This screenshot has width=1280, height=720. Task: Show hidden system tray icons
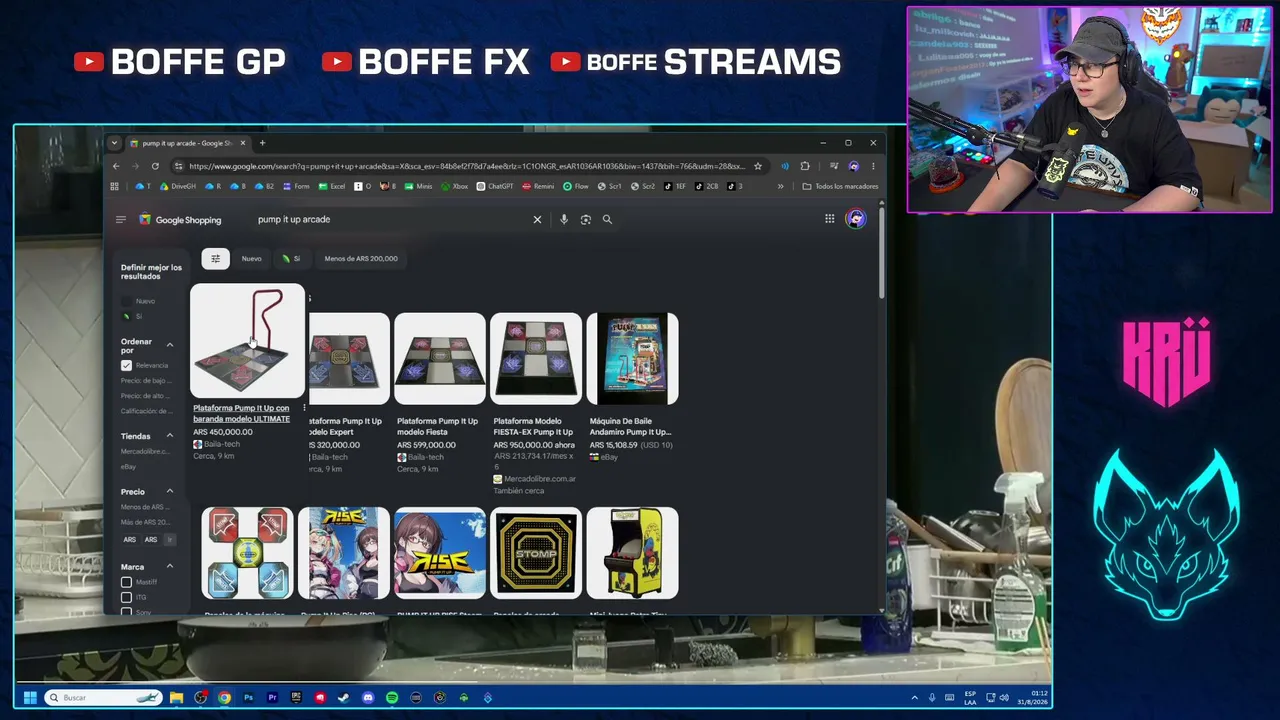(914, 697)
